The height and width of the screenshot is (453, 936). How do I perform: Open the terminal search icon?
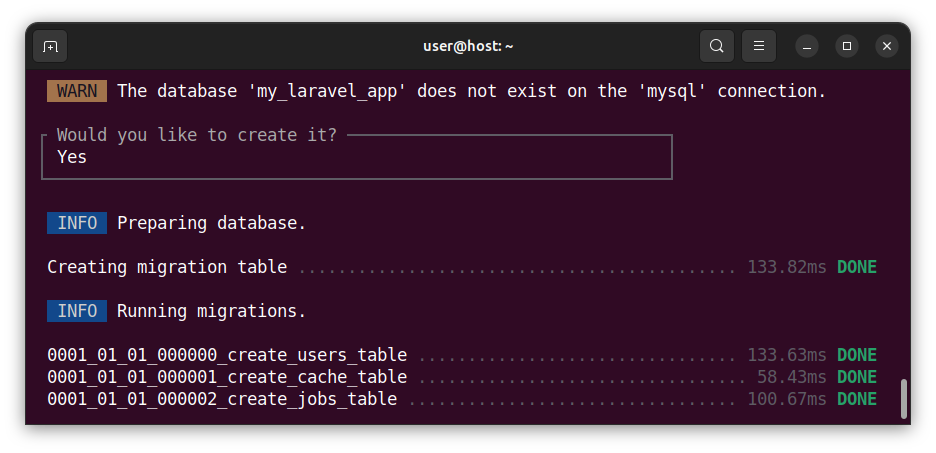tap(716, 46)
